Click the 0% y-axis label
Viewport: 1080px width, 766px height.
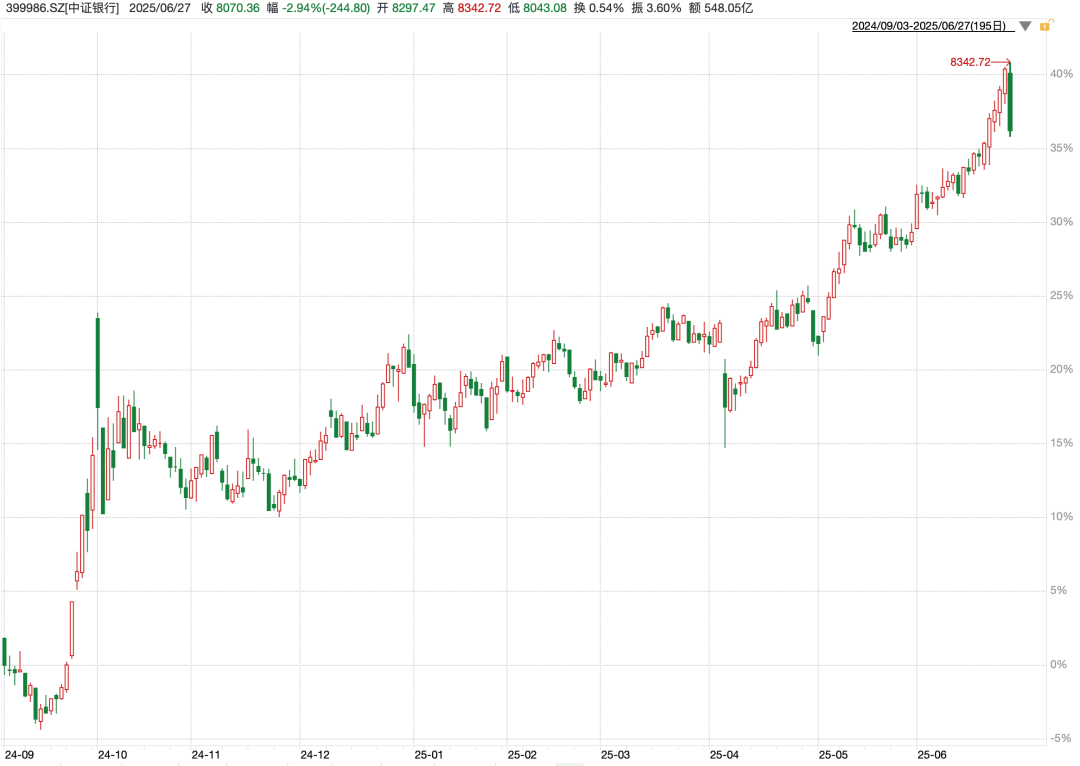(1061, 665)
